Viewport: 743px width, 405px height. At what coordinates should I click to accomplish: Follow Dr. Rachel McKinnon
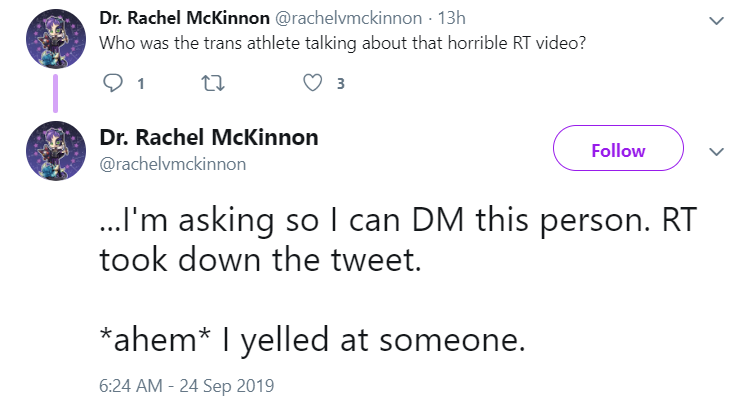click(618, 148)
